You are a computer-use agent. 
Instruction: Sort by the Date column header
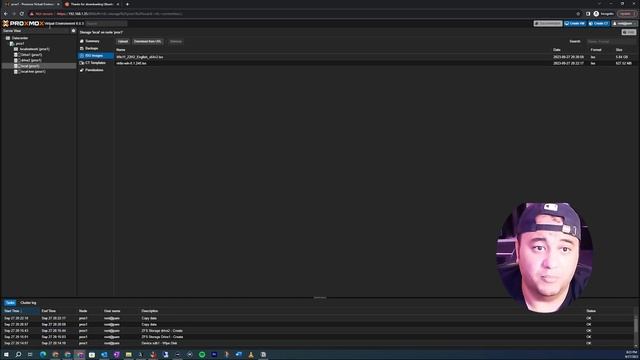[x=557, y=50]
